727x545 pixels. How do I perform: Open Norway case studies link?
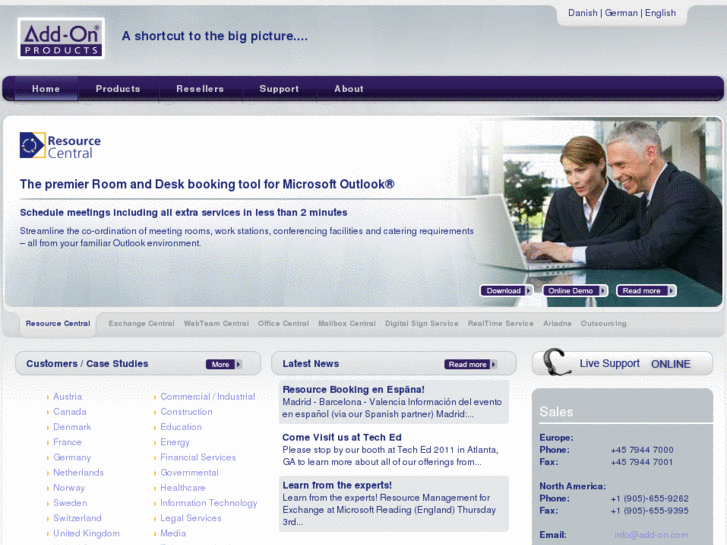tap(69, 488)
